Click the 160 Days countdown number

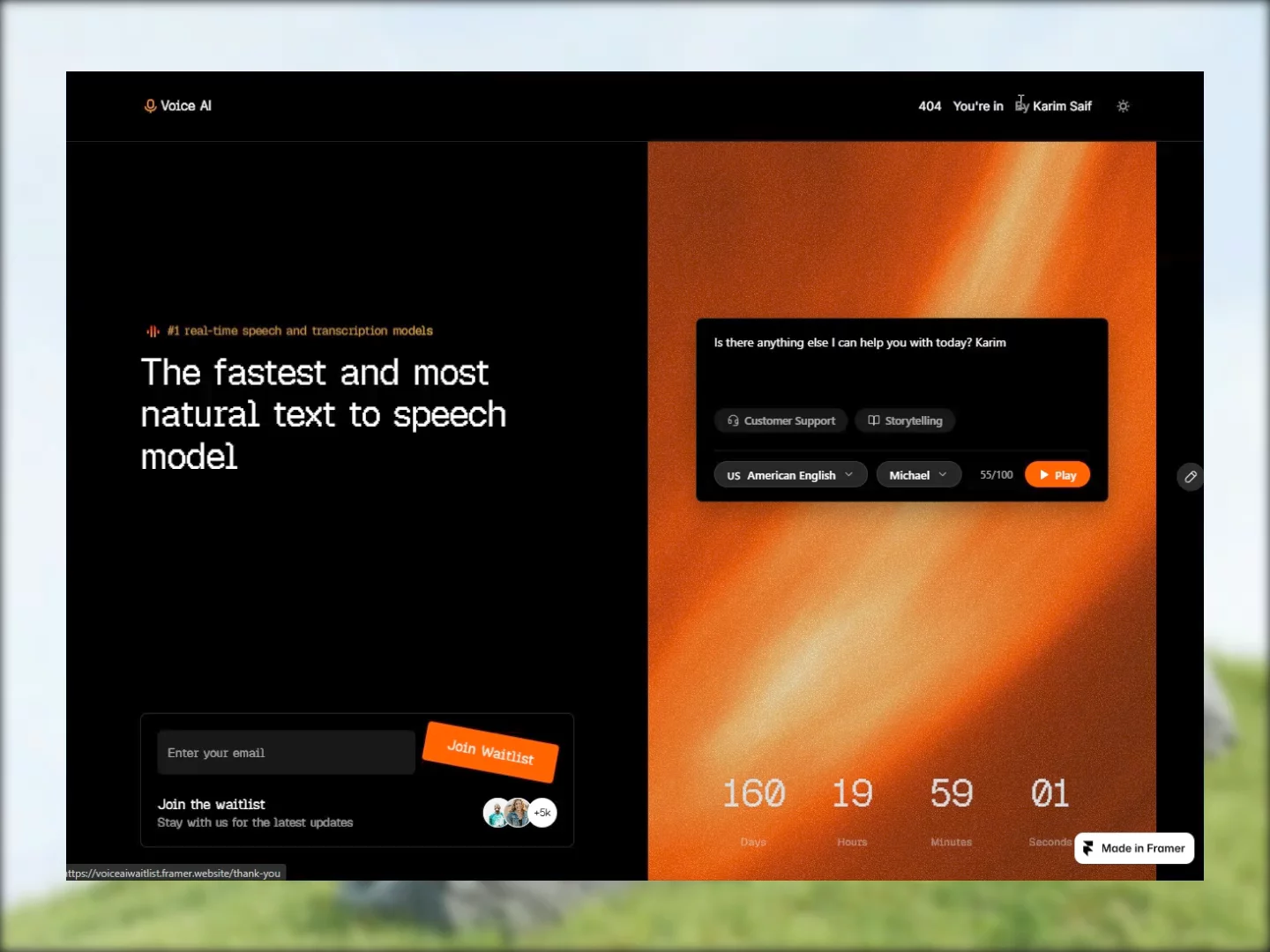point(753,793)
